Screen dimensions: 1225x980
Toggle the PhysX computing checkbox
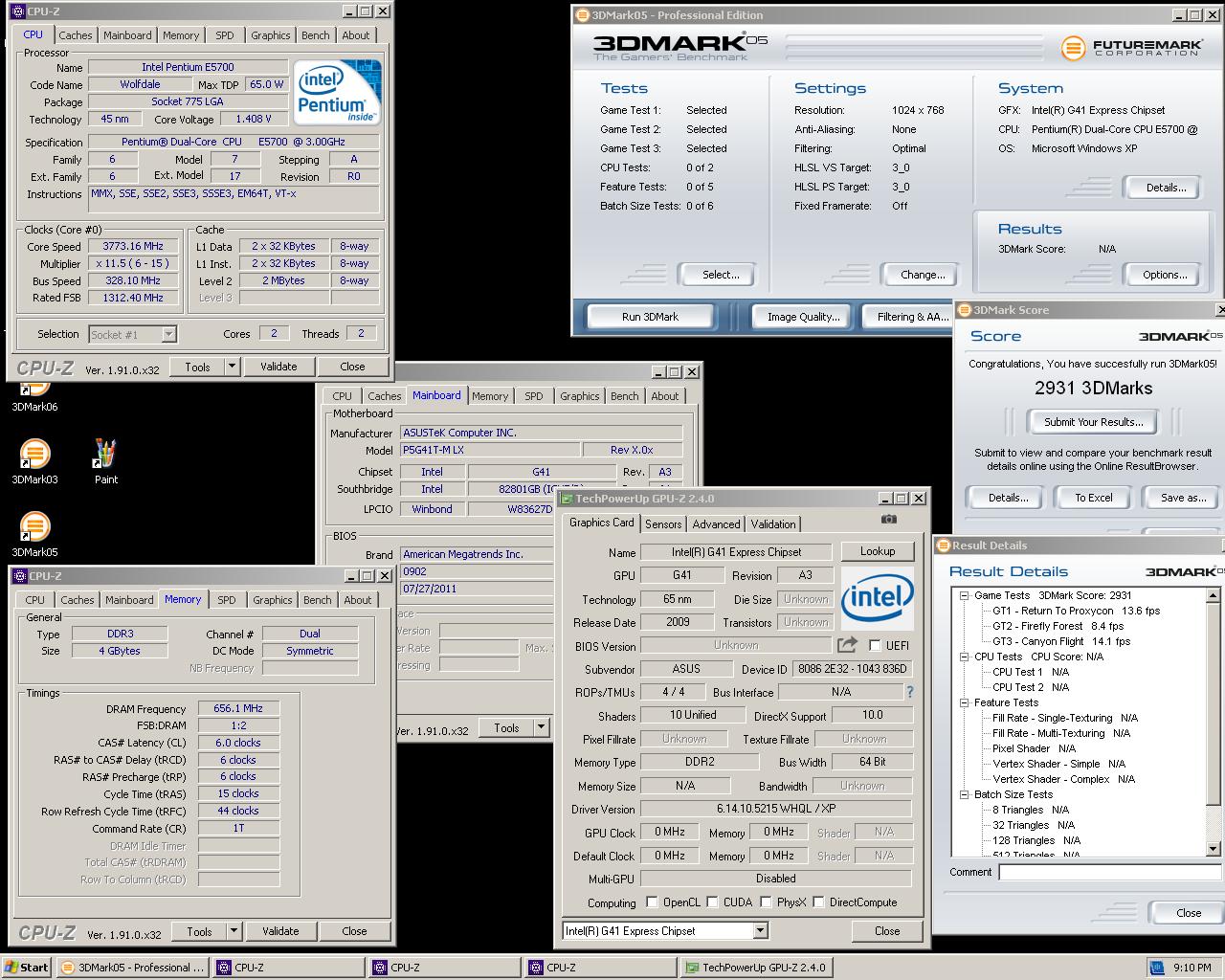(x=766, y=902)
